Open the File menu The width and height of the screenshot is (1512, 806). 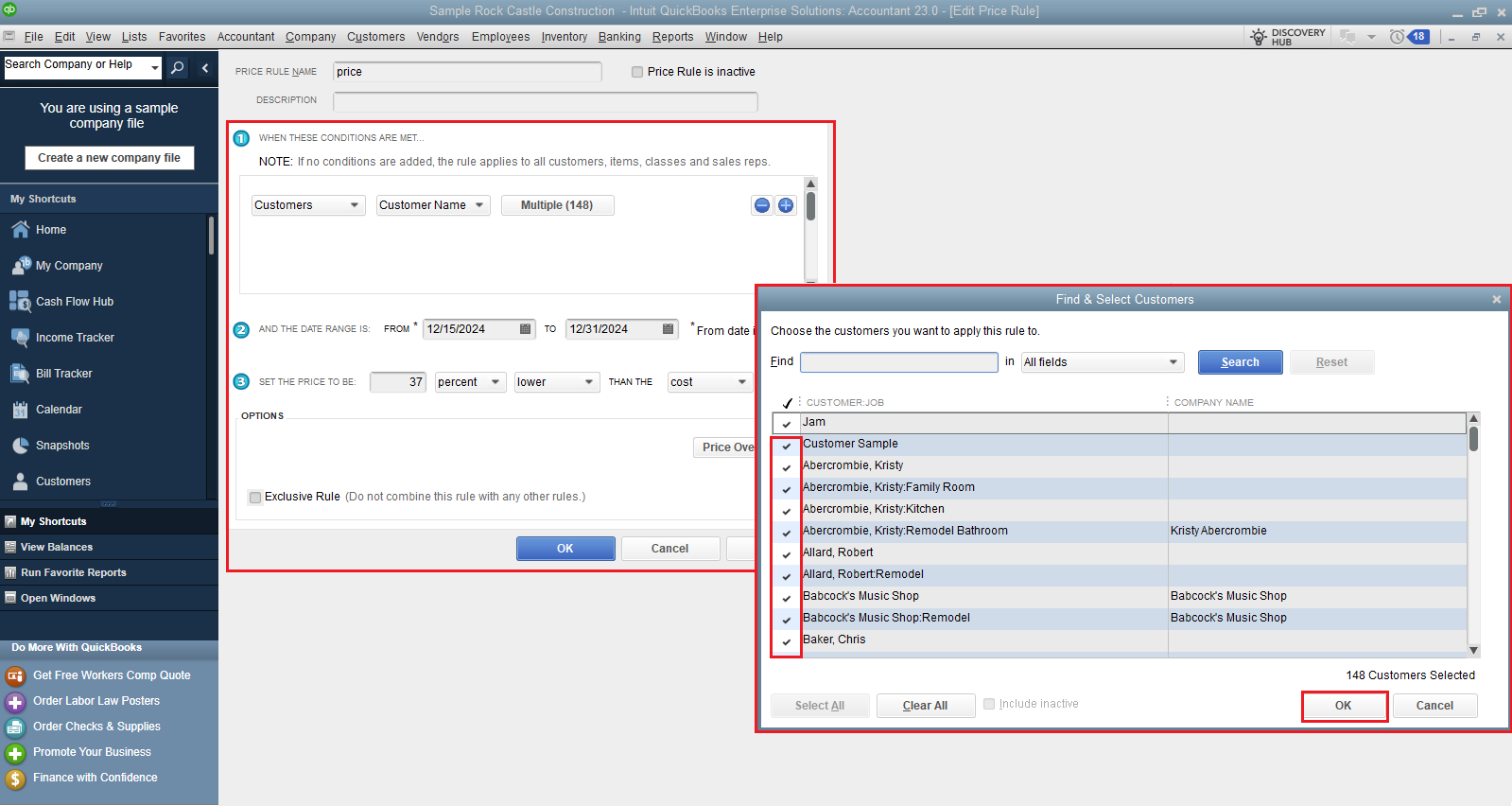click(x=34, y=37)
